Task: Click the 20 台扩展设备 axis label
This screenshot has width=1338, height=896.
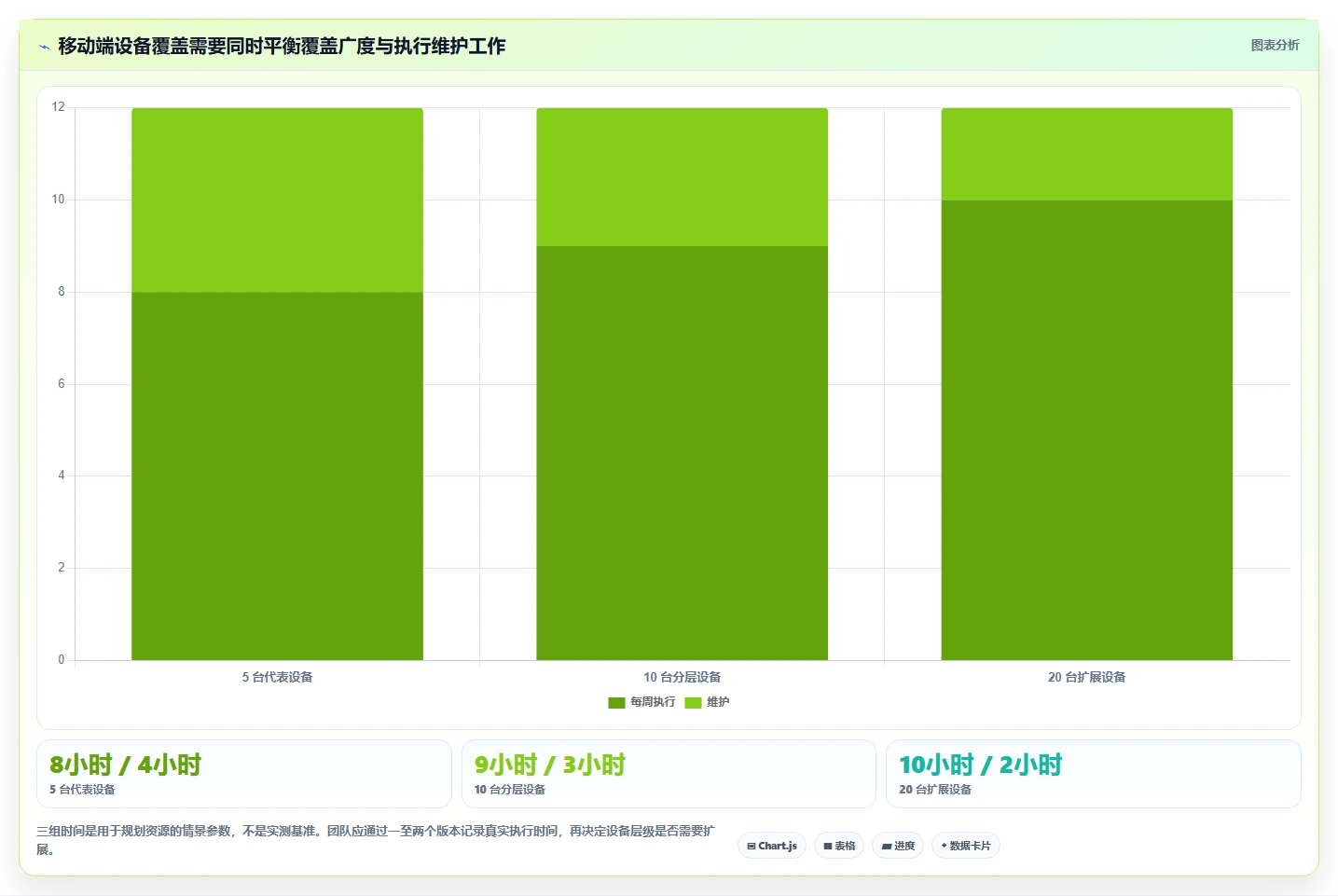Action: click(1087, 677)
